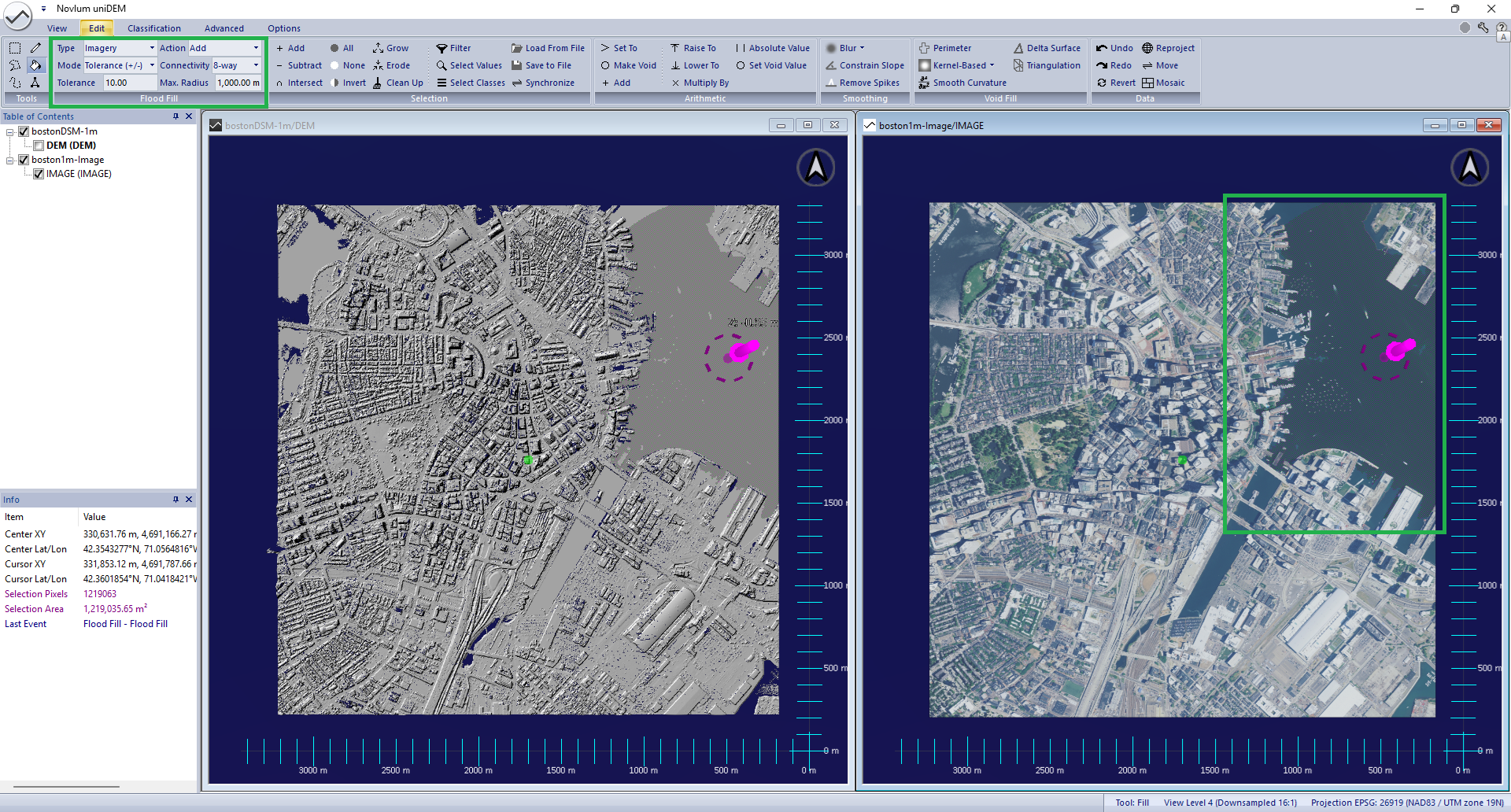Select the pencil draw tool

tap(35, 48)
